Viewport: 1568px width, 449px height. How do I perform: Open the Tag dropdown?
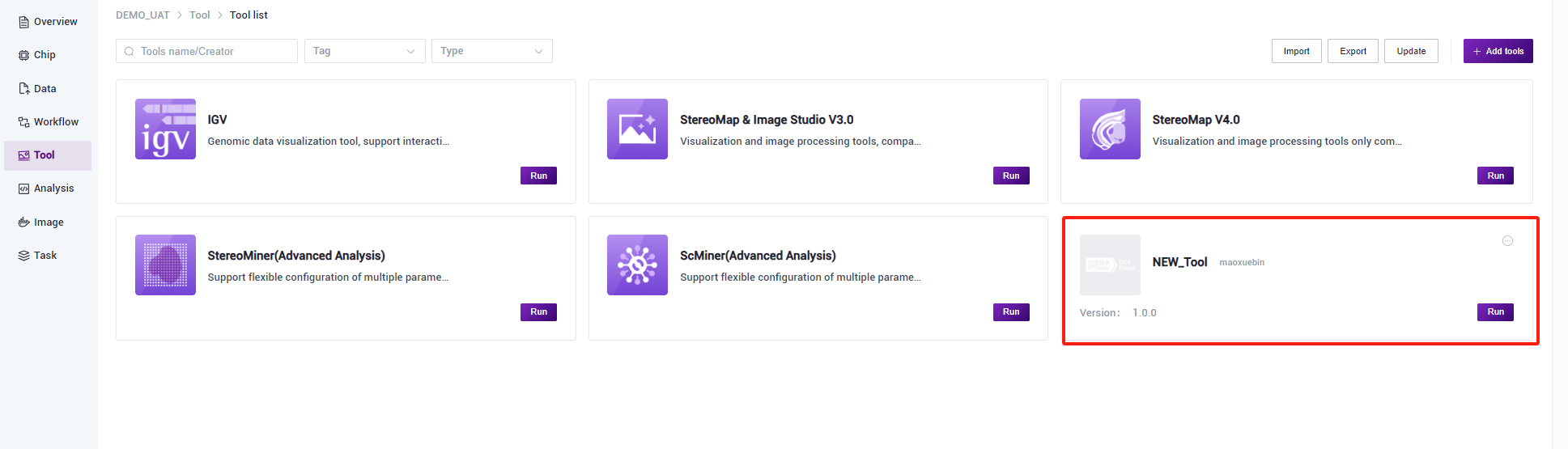tap(365, 51)
